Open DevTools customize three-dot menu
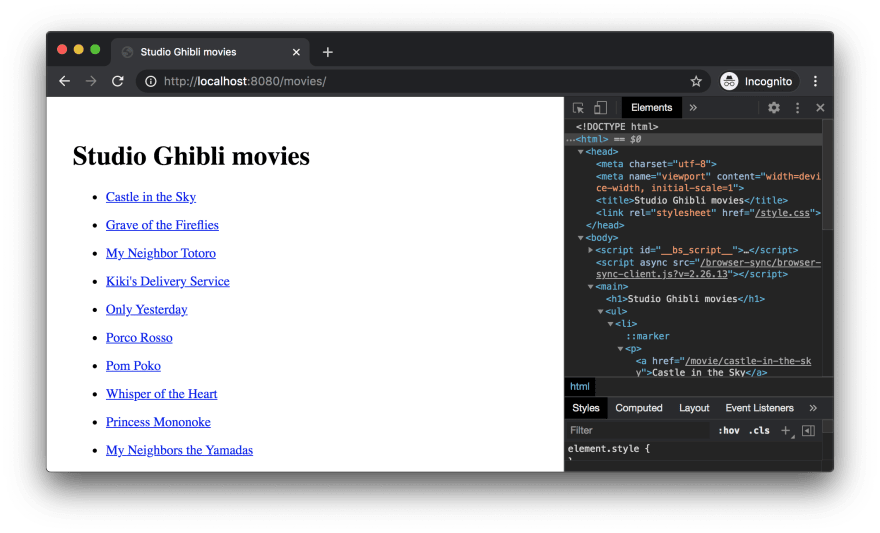The width and height of the screenshot is (880, 533). tap(798, 108)
